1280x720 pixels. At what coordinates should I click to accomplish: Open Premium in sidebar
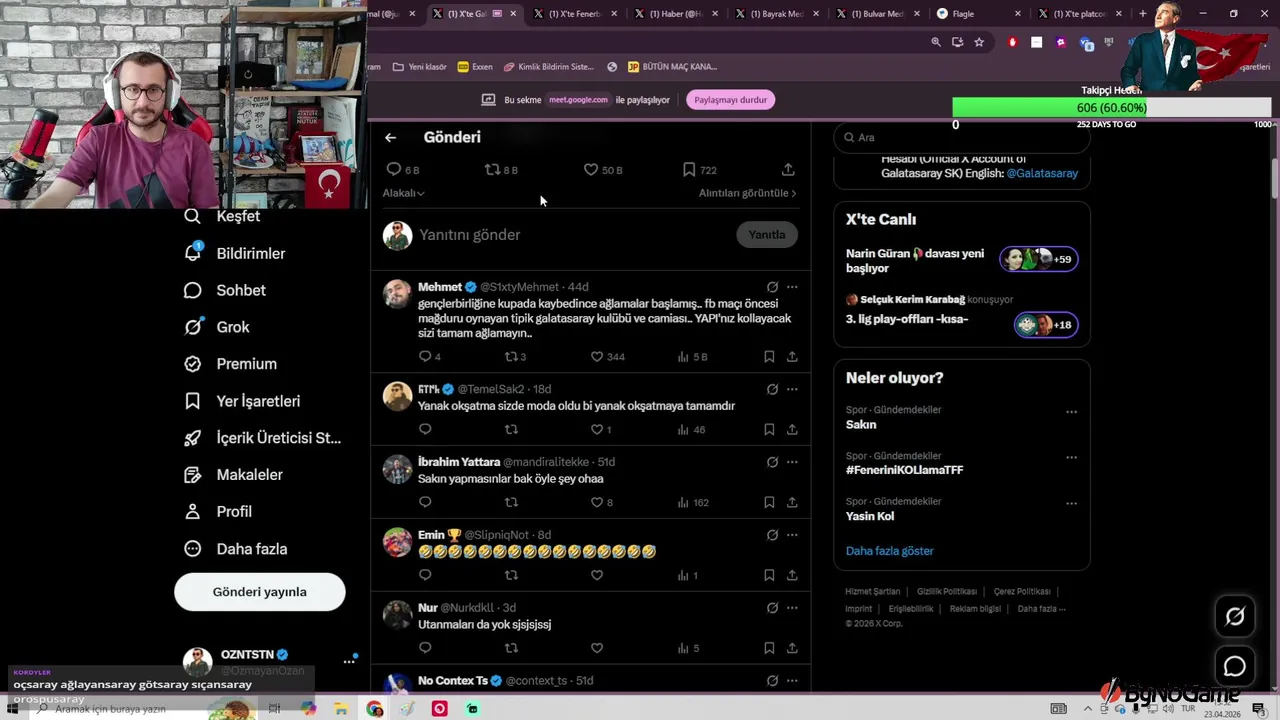click(231, 364)
